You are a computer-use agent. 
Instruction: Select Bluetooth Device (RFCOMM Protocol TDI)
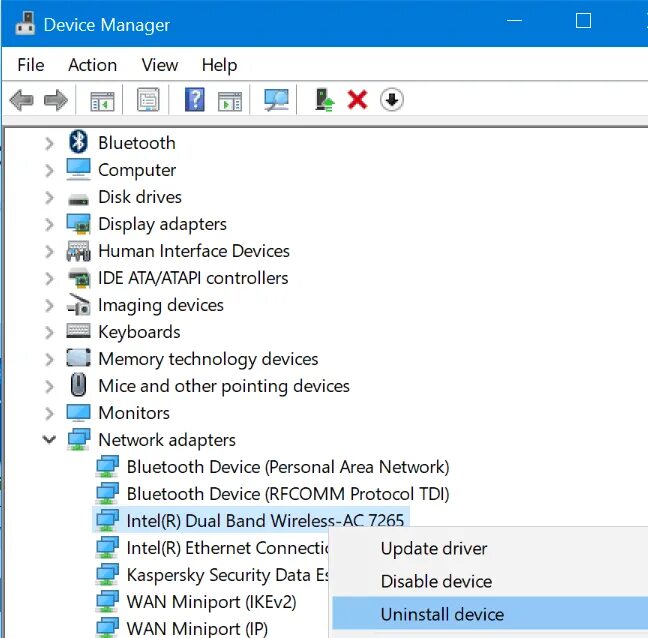(x=288, y=494)
